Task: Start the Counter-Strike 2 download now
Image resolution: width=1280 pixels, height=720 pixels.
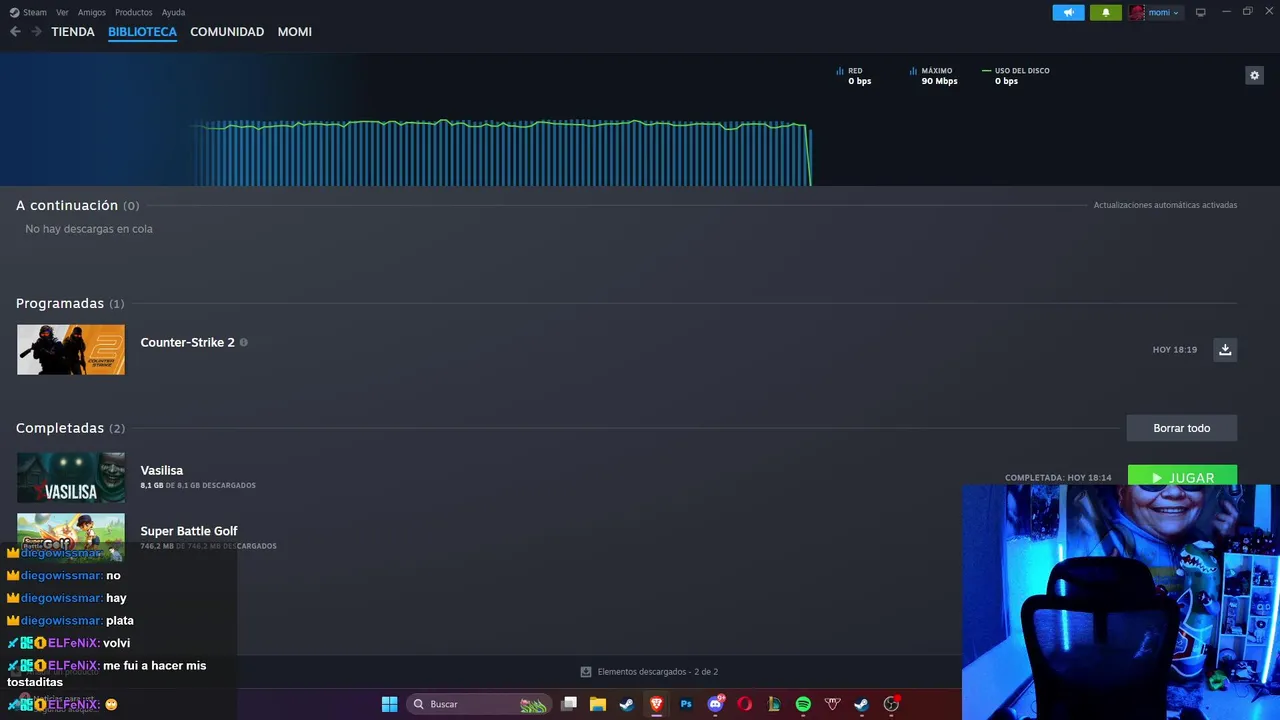Action: pos(1225,349)
